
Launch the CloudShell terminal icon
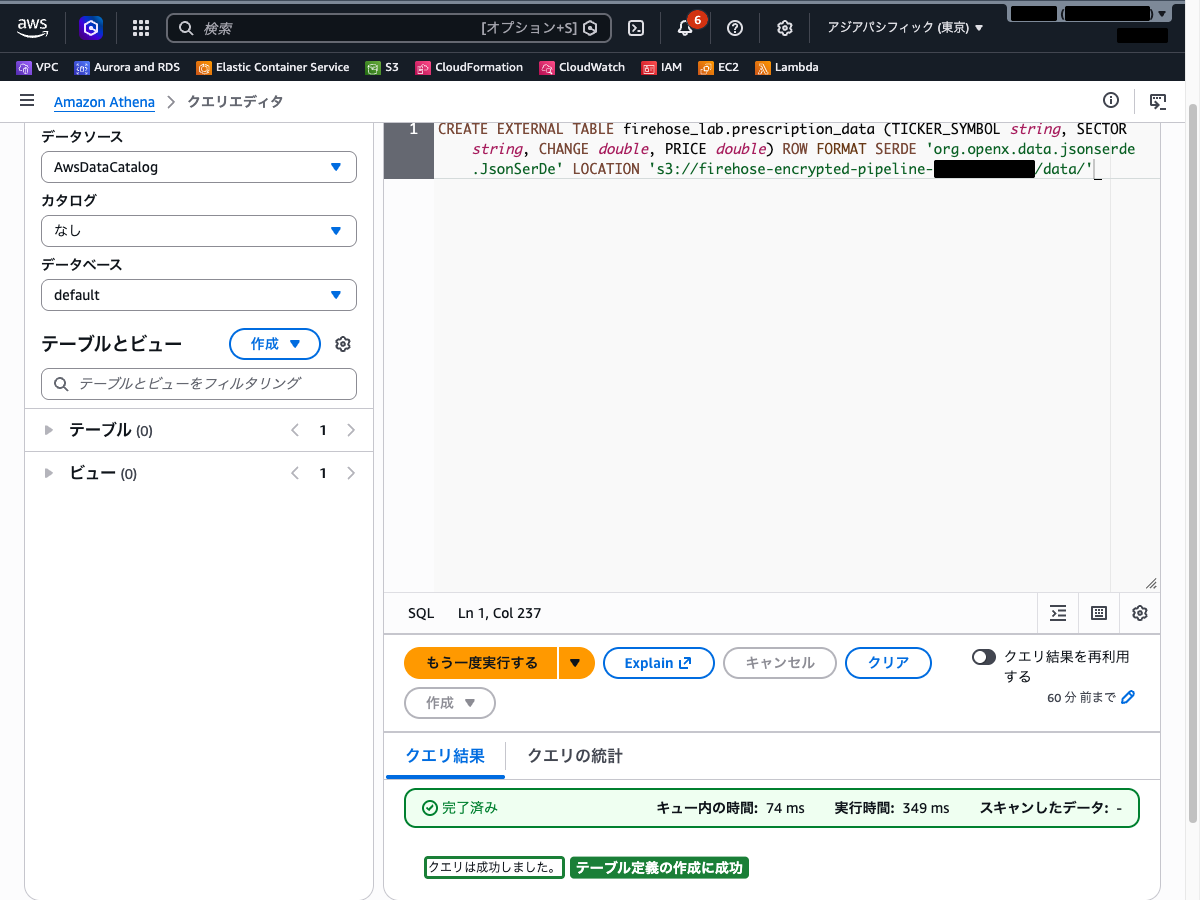635,28
